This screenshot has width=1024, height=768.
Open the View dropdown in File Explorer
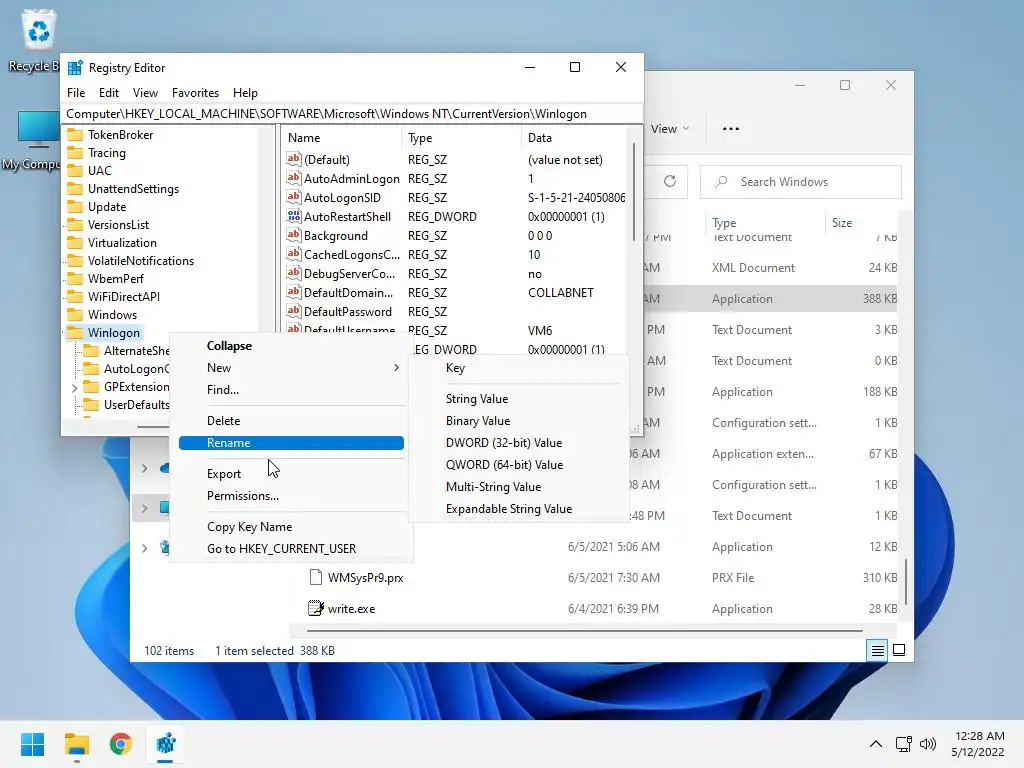coord(670,129)
